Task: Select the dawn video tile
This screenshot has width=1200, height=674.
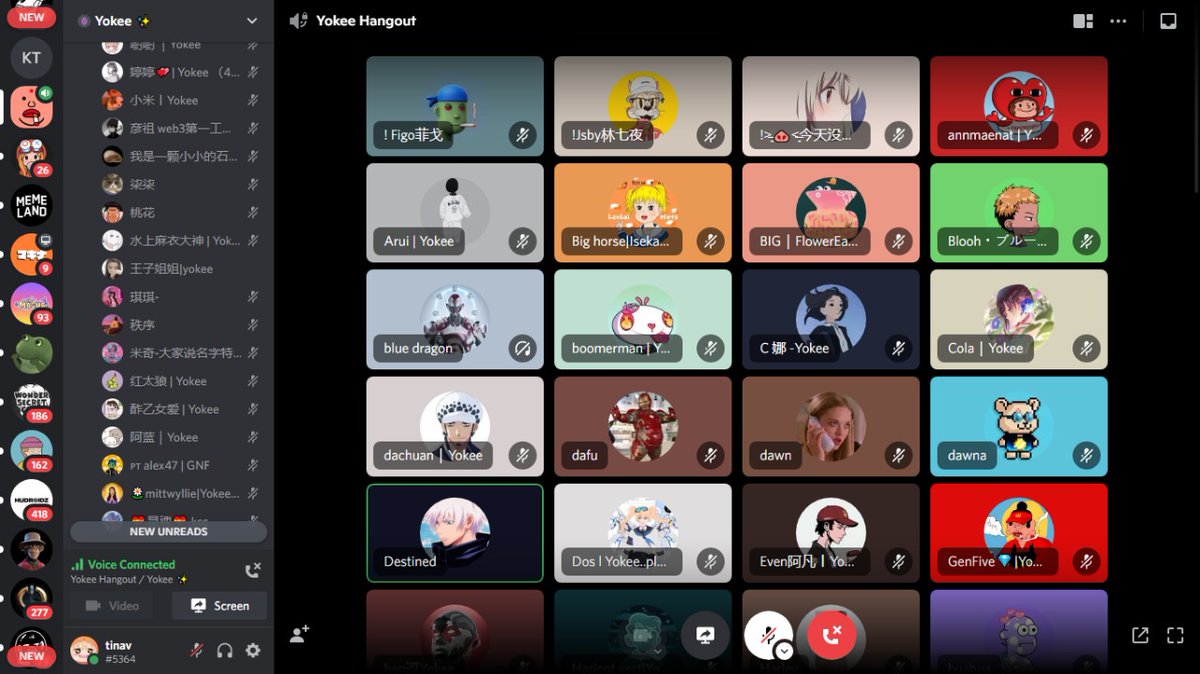Action: click(831, 426)
